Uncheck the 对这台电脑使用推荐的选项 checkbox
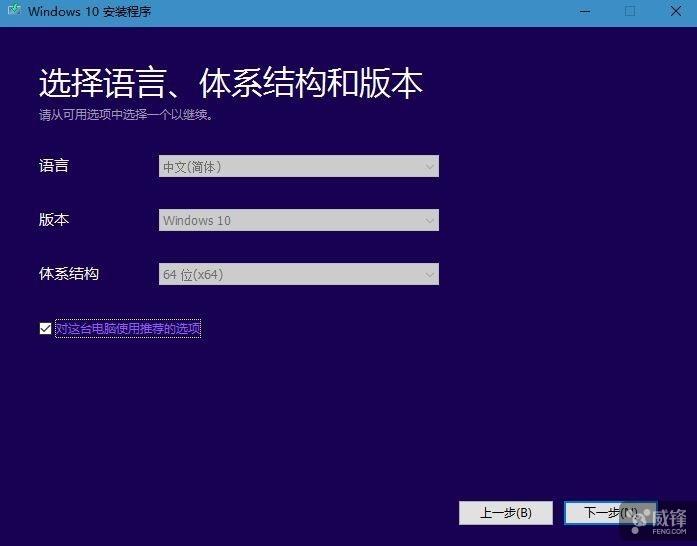This screenshot has width=697, height=546. (x=45, y=329)
